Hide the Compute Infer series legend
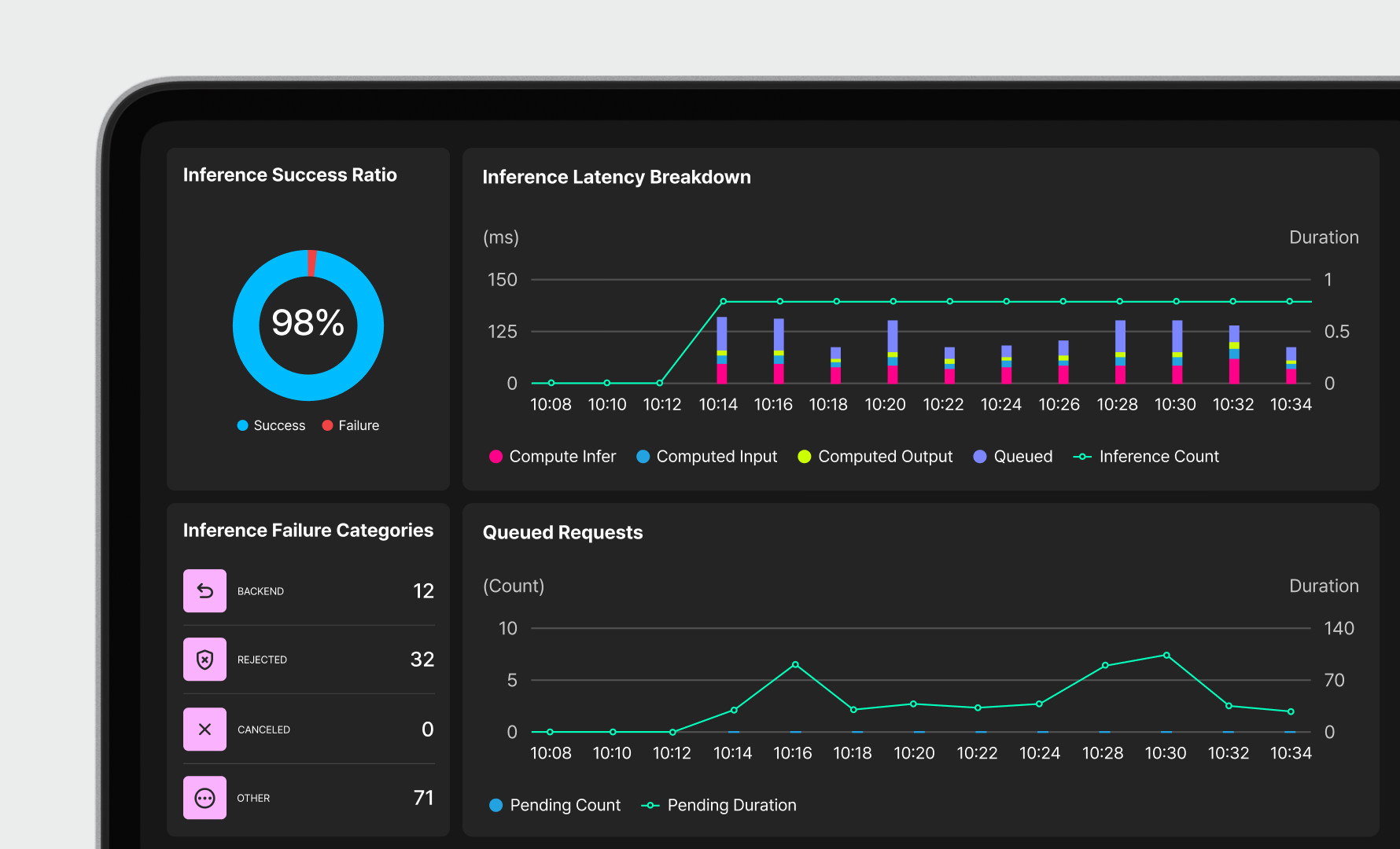This screenshot has width=1400, height=849. 552,457
